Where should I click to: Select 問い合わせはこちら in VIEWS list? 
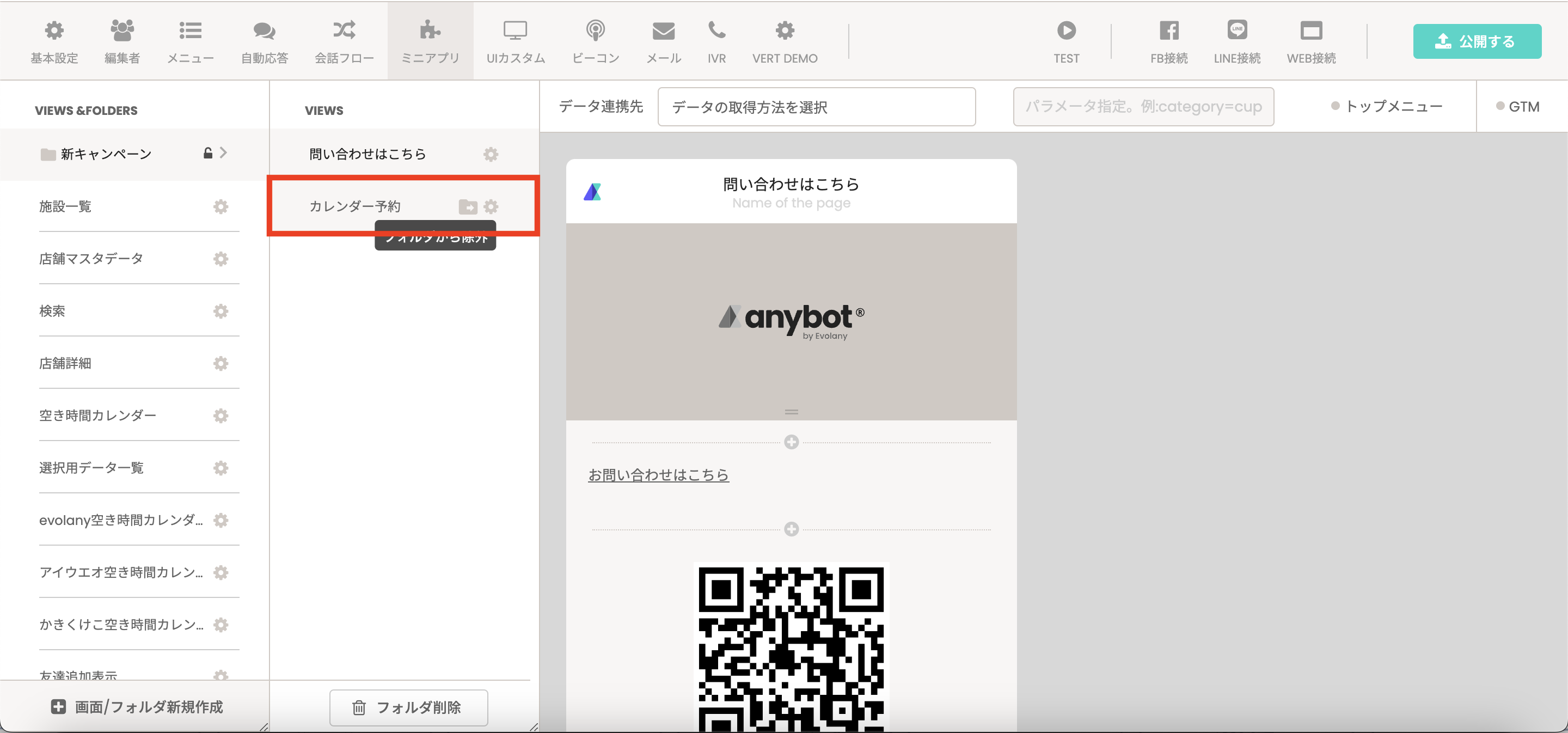pos(367,154)
